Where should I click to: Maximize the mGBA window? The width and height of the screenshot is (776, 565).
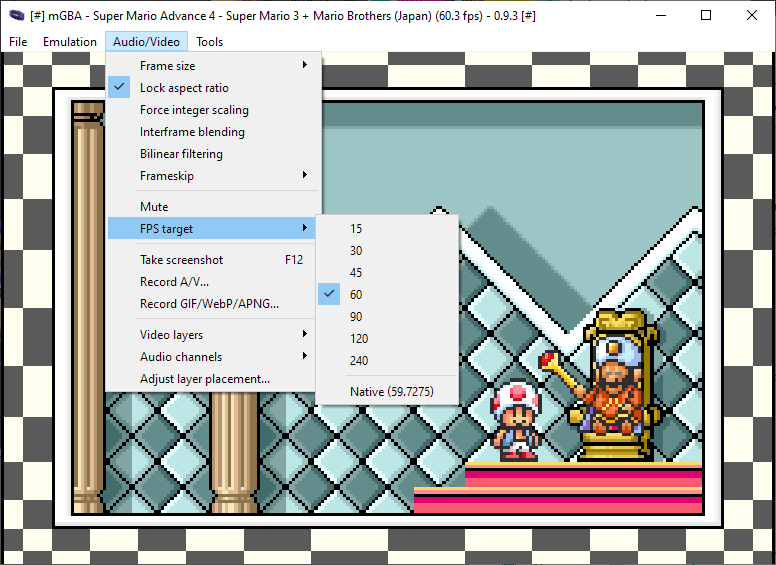[x=706, y=15]
